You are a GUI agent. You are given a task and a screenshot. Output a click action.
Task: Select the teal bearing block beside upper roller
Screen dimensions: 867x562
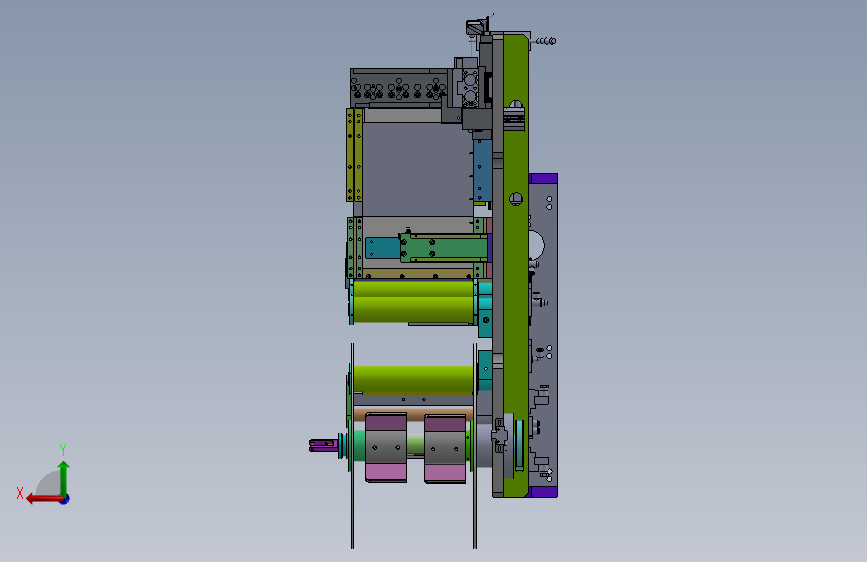click(x=485, y=309)
